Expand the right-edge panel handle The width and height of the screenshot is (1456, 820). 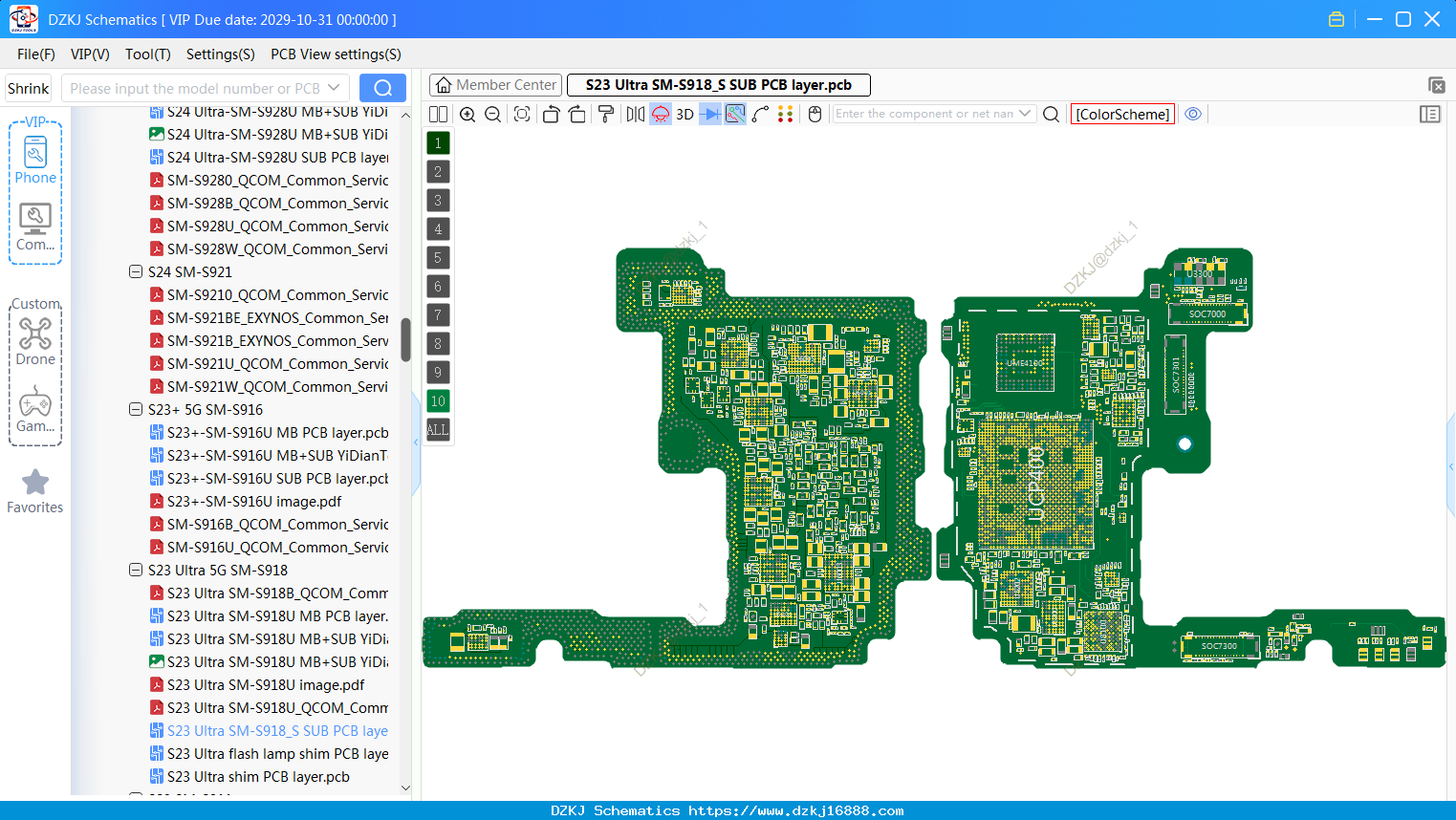[x=1451, y=466]
